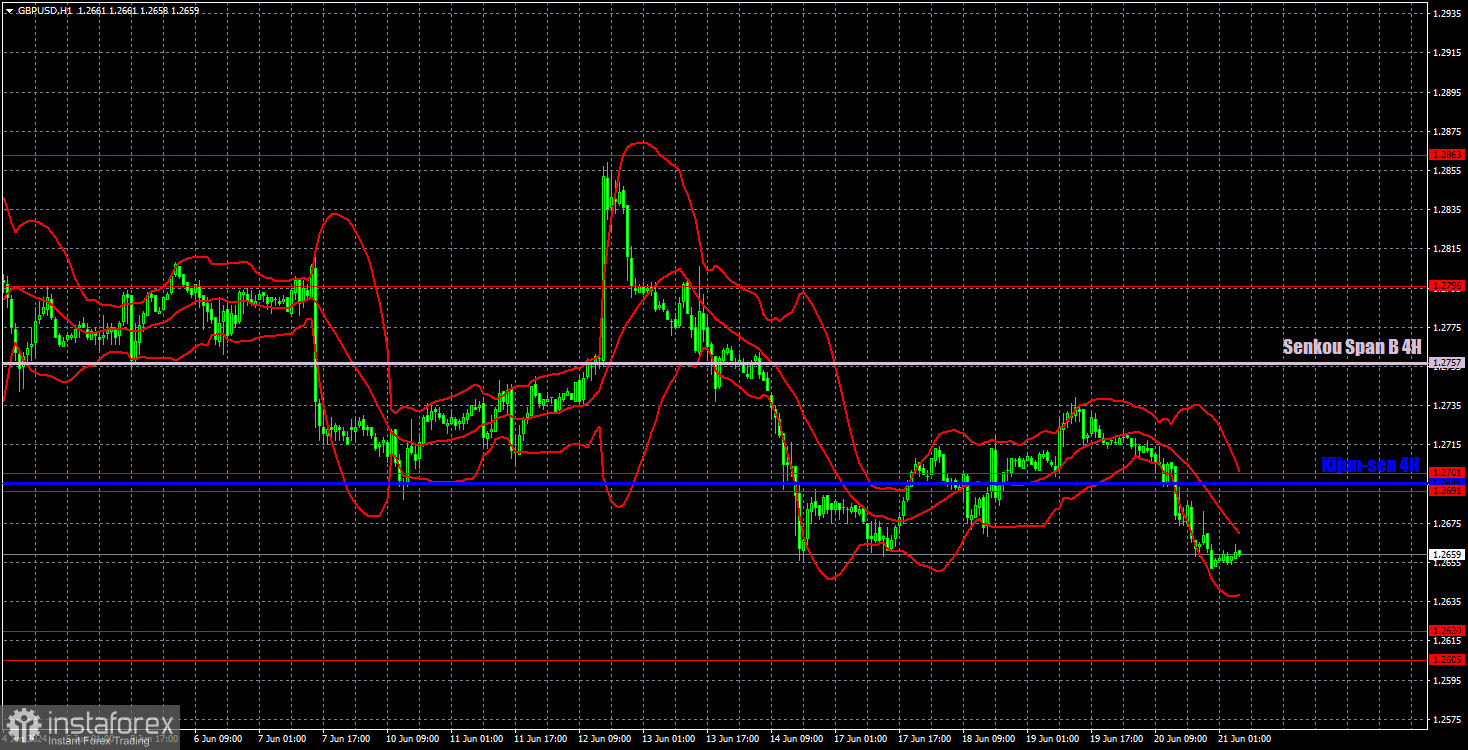Click the 7 Jun 01:00 time label
Viewport: 1468px width, 750px height.
point(284,739)
